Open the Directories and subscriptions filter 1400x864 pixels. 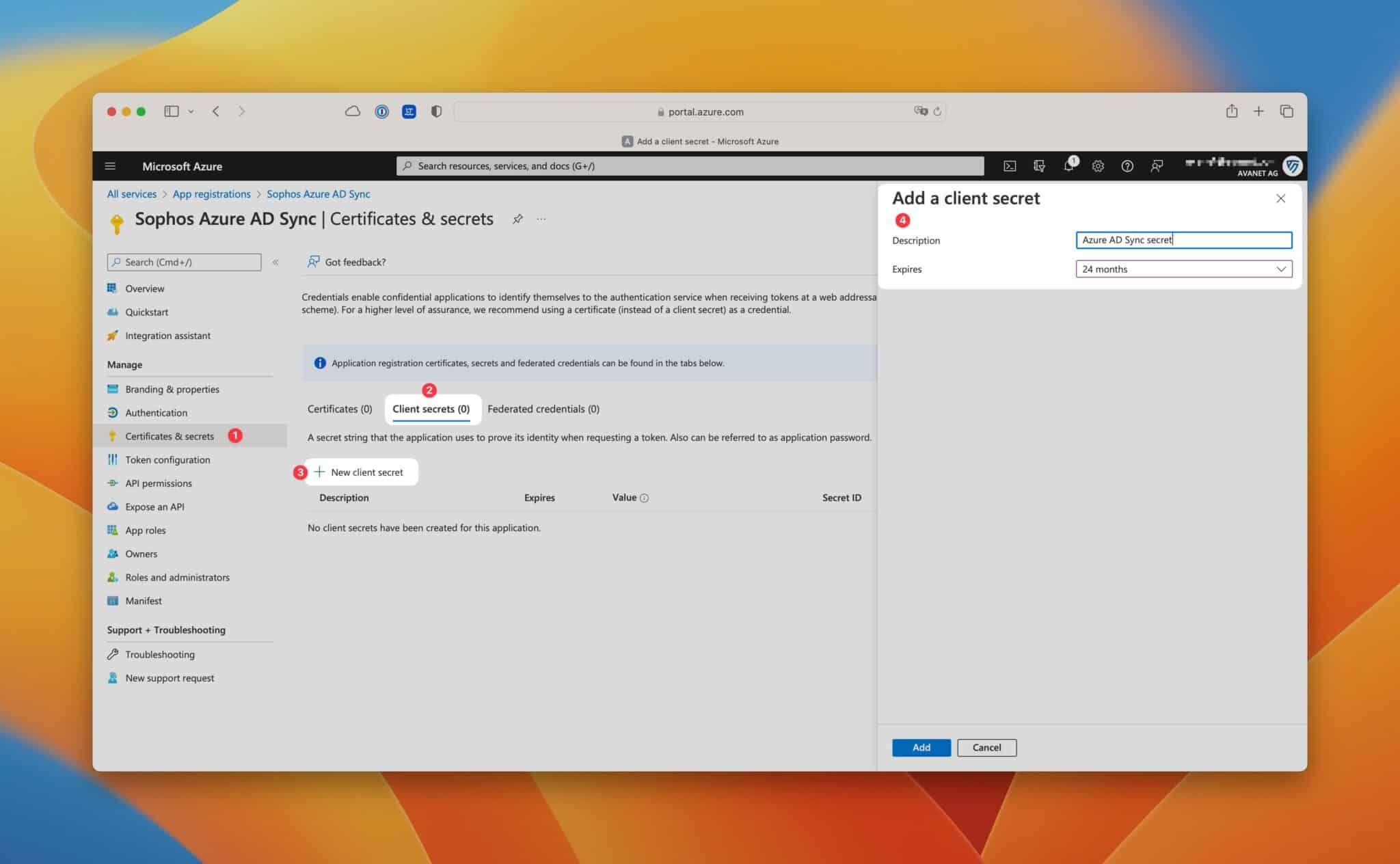pyautogui.click(x=1038, y=165)
